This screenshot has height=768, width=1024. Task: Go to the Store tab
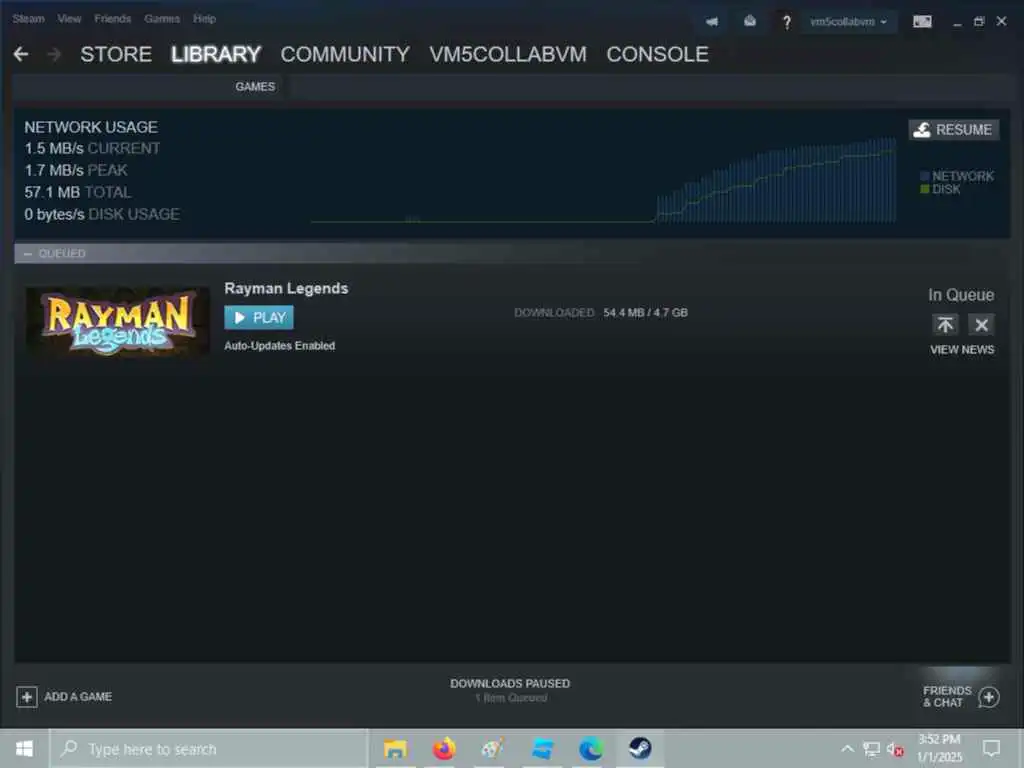click(x=116, y=54)
